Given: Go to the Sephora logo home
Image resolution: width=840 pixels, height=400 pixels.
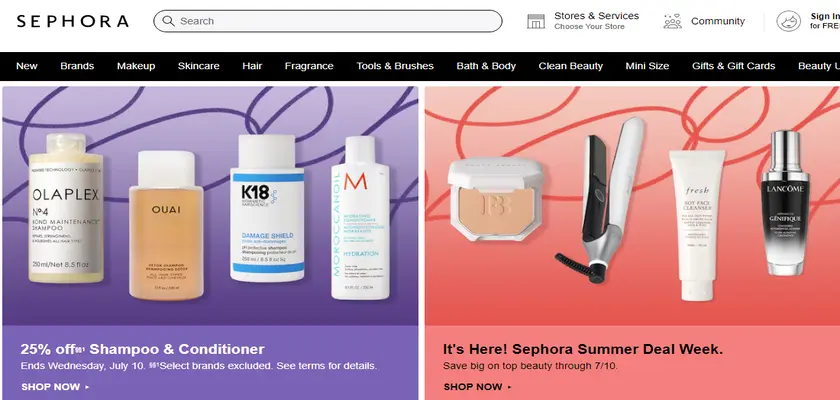Looking at the screenshot, I should coord(73,21).
